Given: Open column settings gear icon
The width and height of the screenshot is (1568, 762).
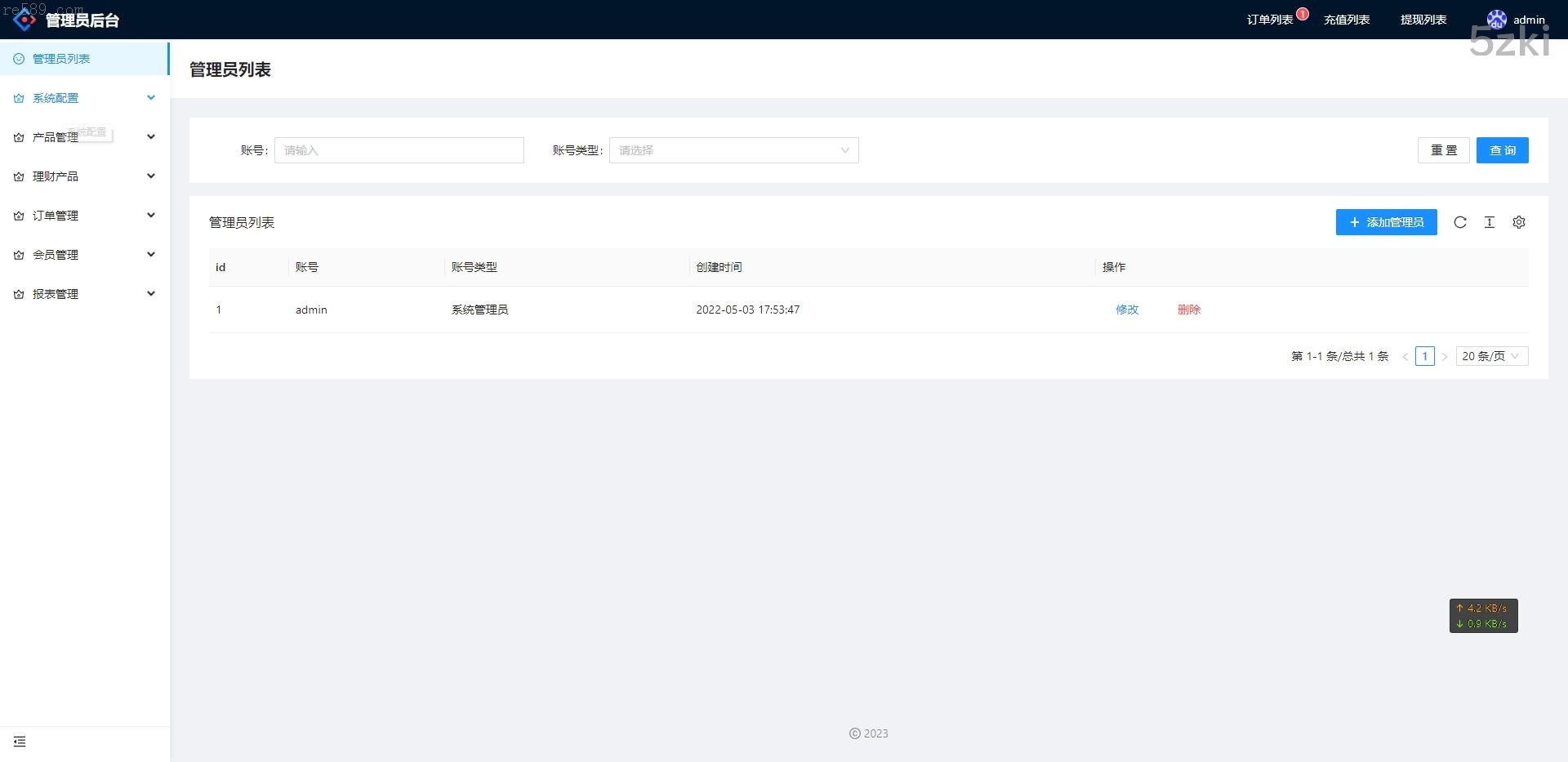Looking at the screenshot, I should pyautogui.click(x=1519, y=222).
